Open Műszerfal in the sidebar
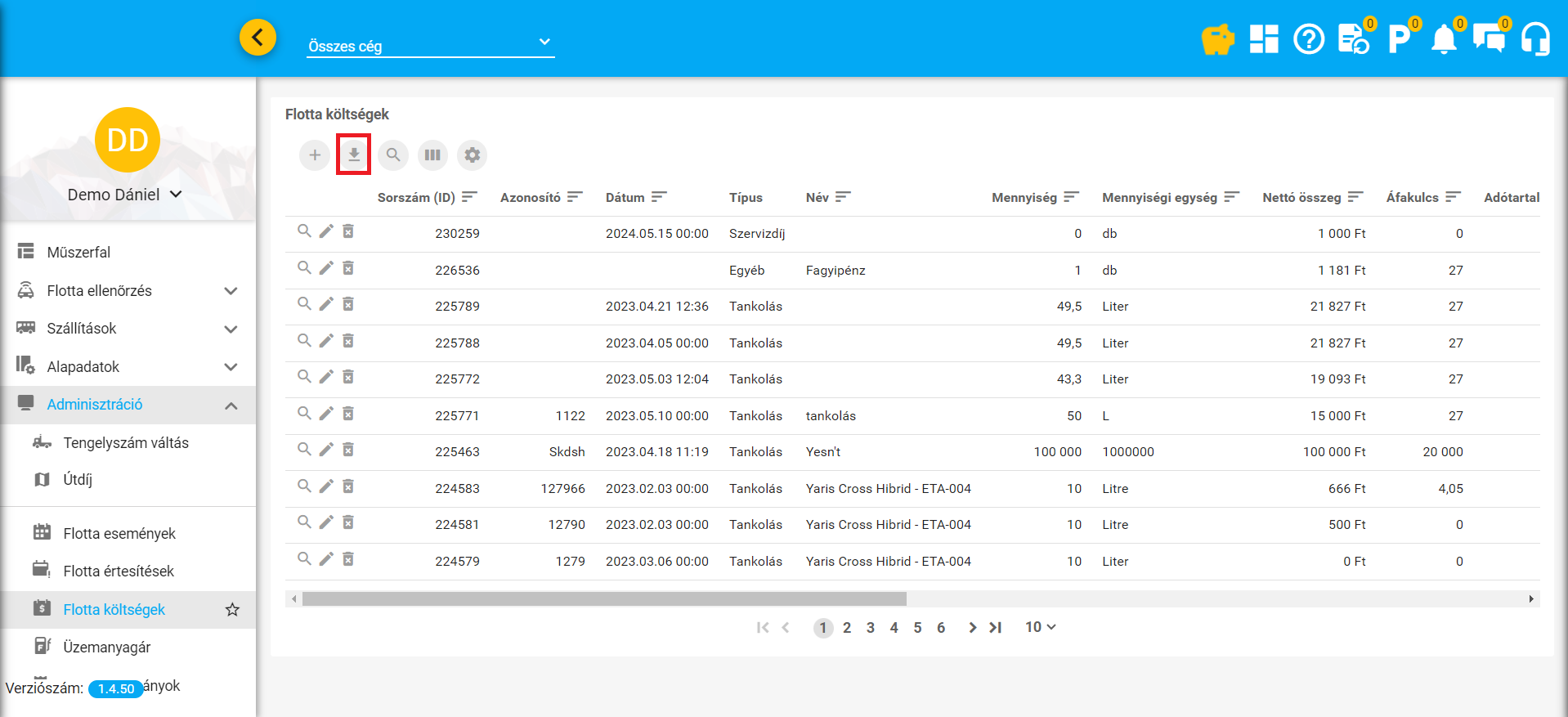The image size is (1568, 717). [x=78, y=253]
